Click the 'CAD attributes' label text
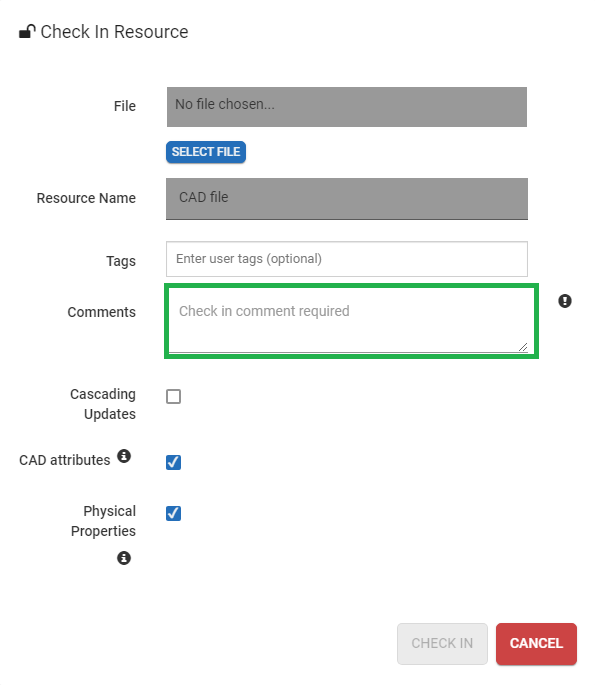The width and height of the screenshot is (595, 685). (x=65, y=460)
